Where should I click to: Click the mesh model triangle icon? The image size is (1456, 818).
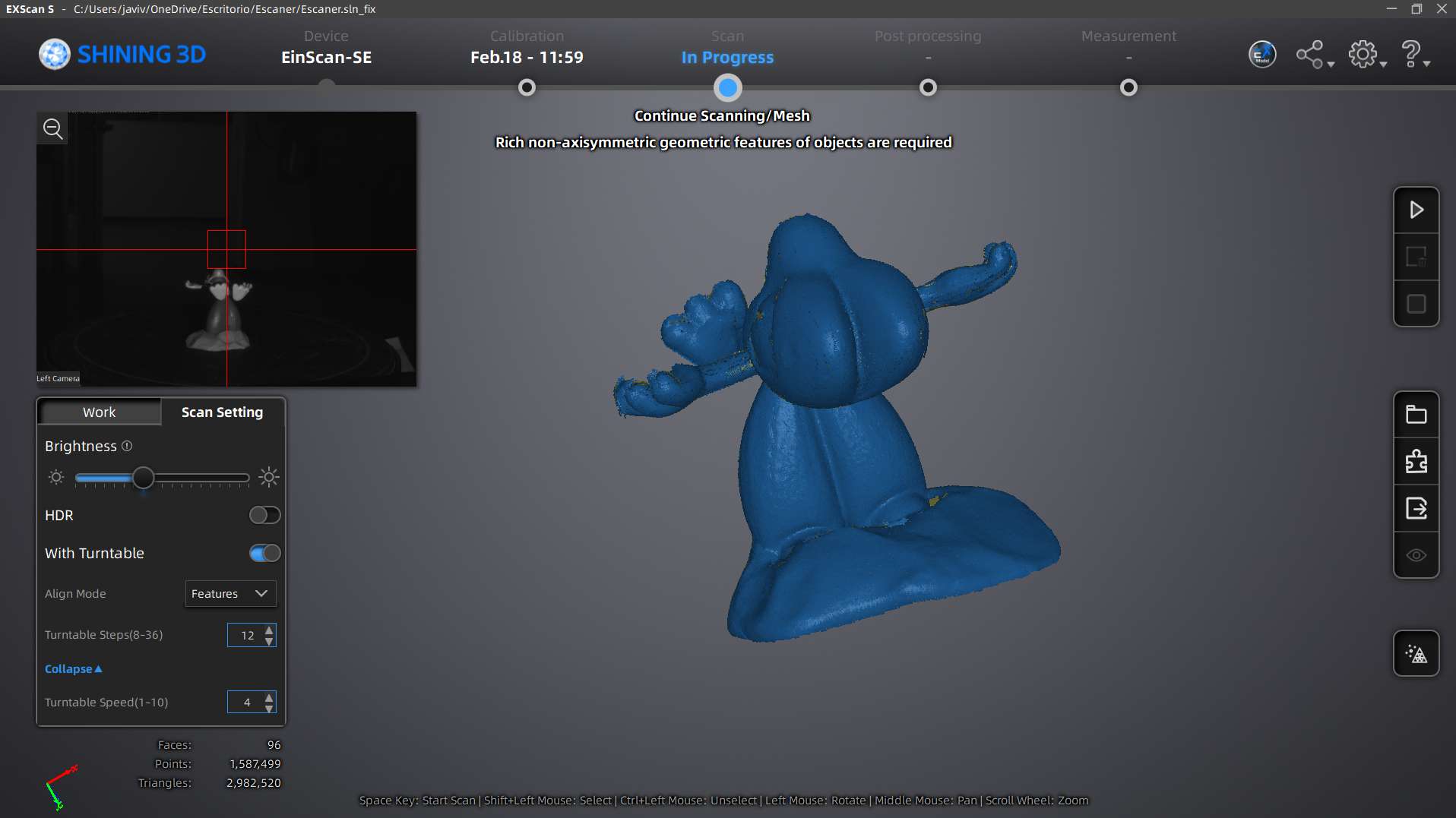(1416, 653)
